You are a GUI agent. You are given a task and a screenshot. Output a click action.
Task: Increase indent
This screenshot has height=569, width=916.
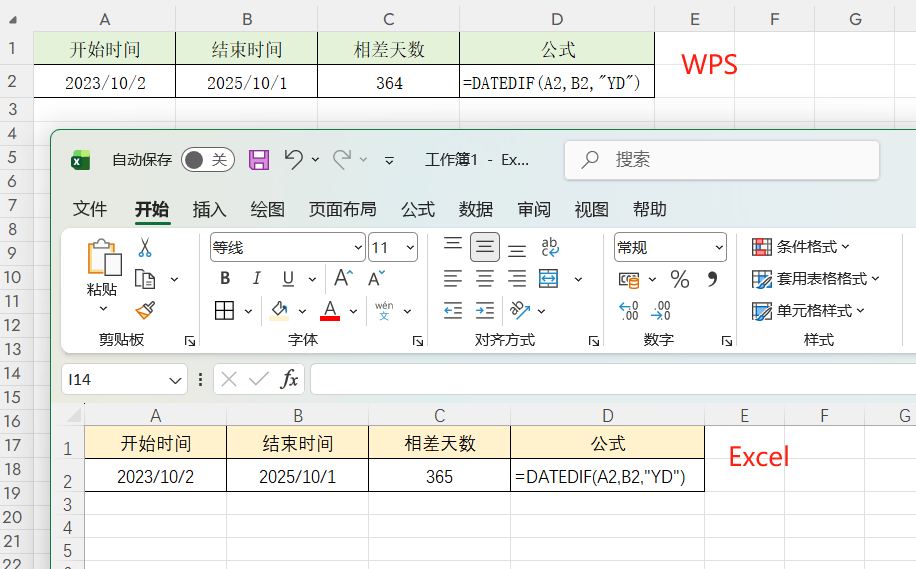pyautogui.click(x=485, y=310)
